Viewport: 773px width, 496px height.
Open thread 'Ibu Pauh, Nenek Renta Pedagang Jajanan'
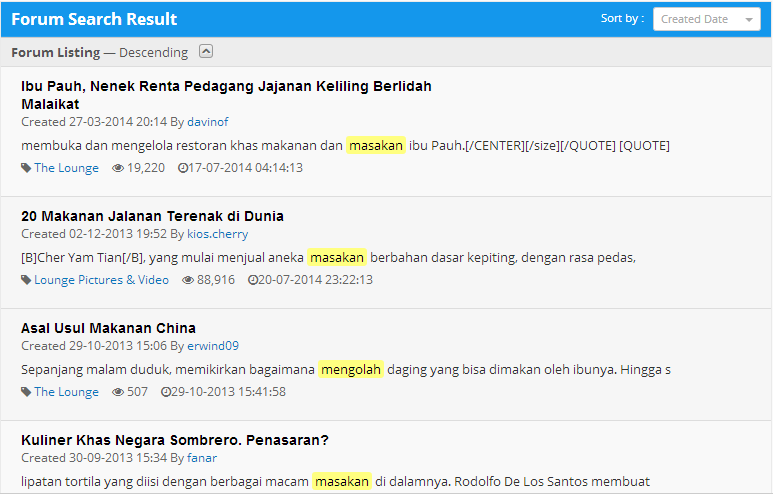[226, 95]
